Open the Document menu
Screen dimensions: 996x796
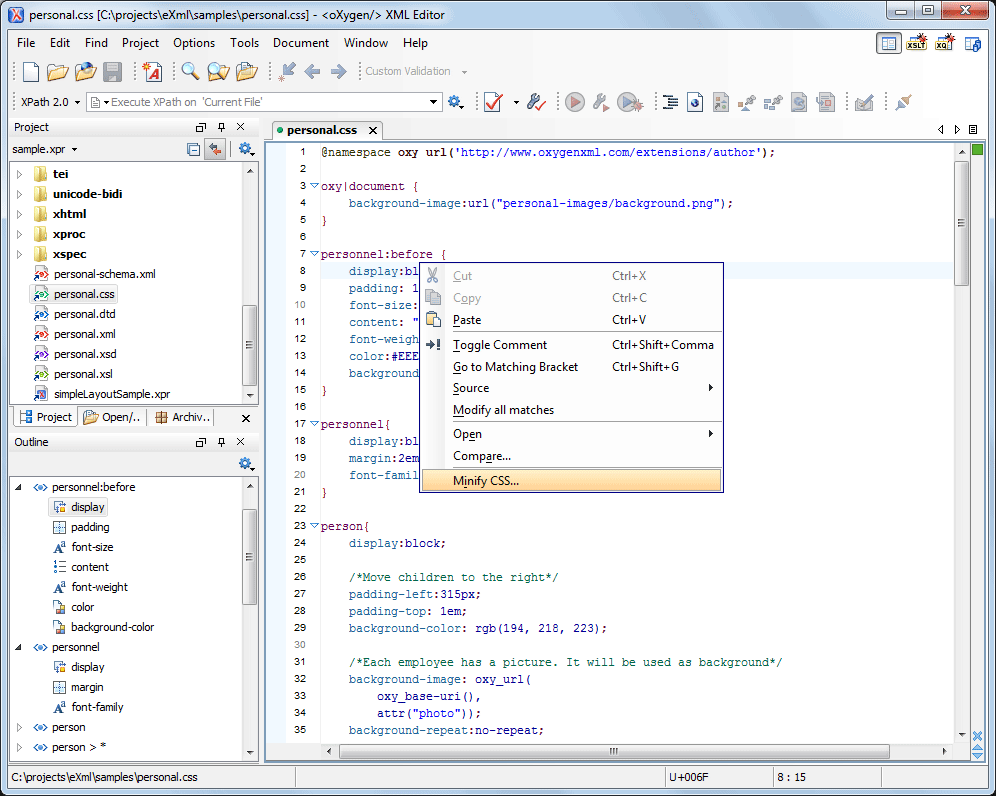pyautogui.click(x=300, y=43)
